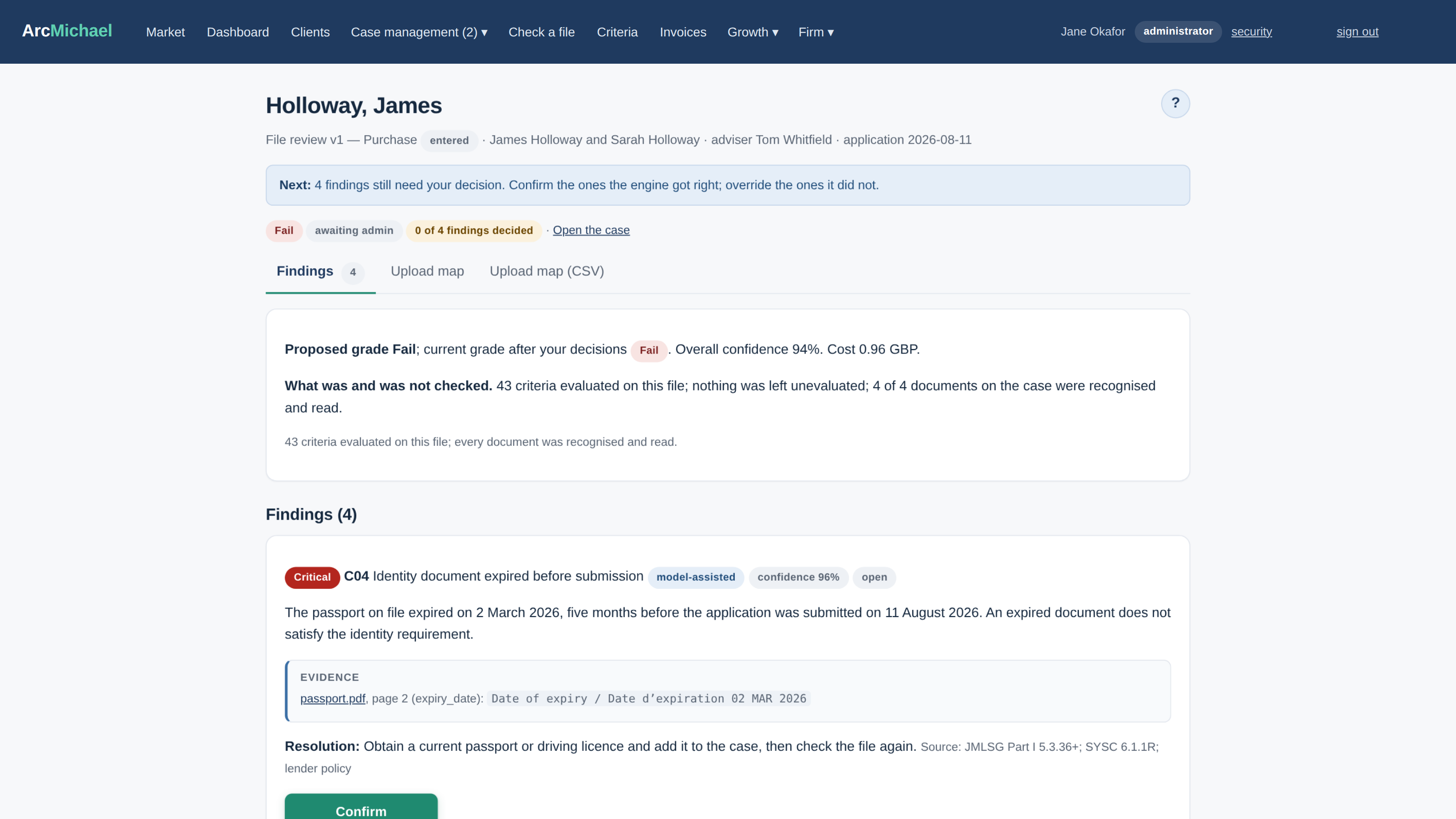The width and height of the screenshot is (1456, 819).
Task: Click the red Fail badge beside awaiting admin
Action: tap(284, 231)
